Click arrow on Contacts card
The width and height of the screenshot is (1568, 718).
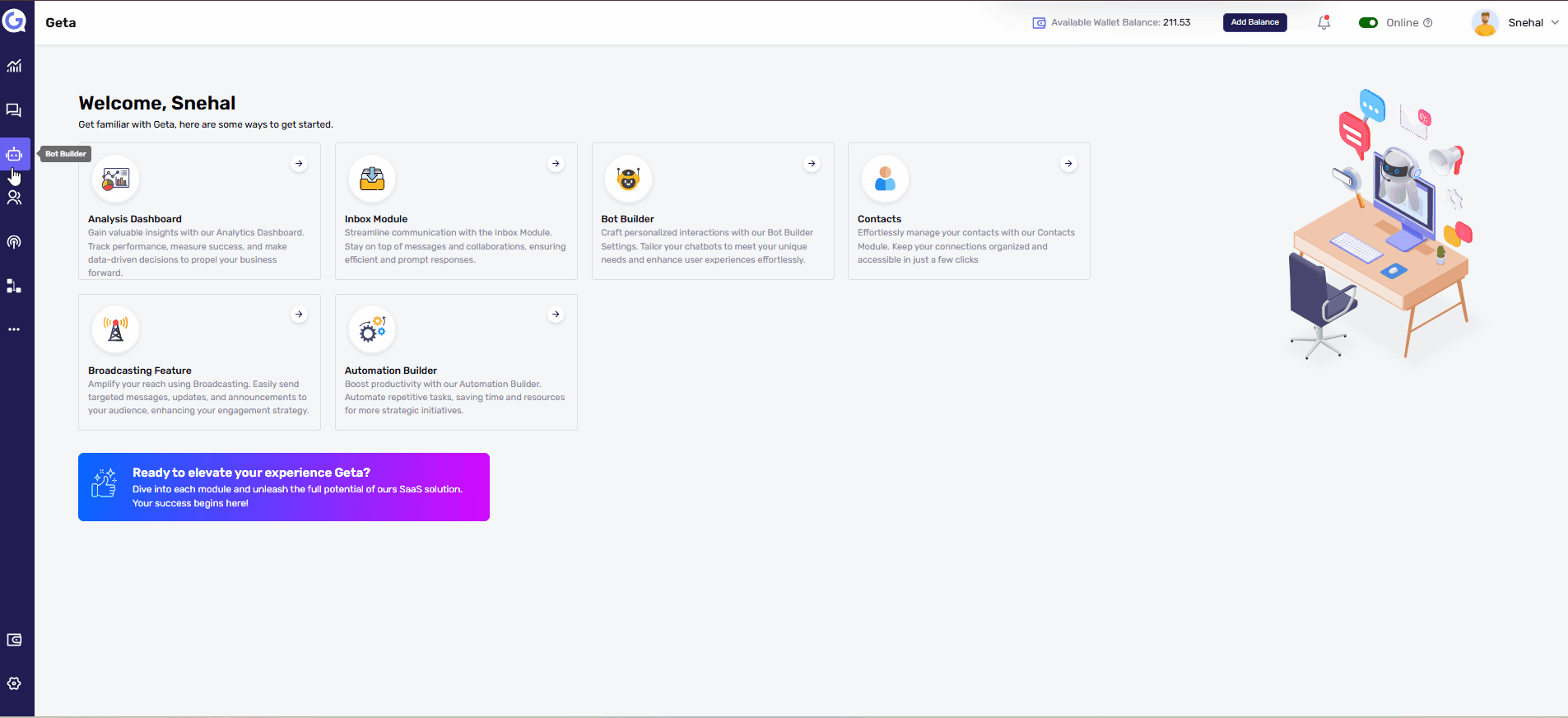point(1068,164)
